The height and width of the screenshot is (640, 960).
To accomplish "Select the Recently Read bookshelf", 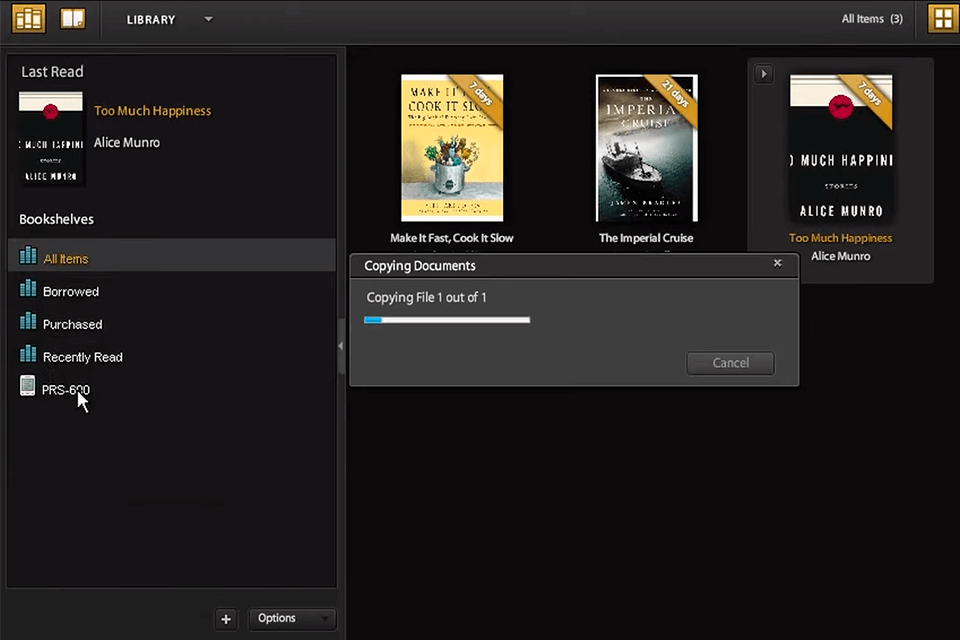I will 171,356.
